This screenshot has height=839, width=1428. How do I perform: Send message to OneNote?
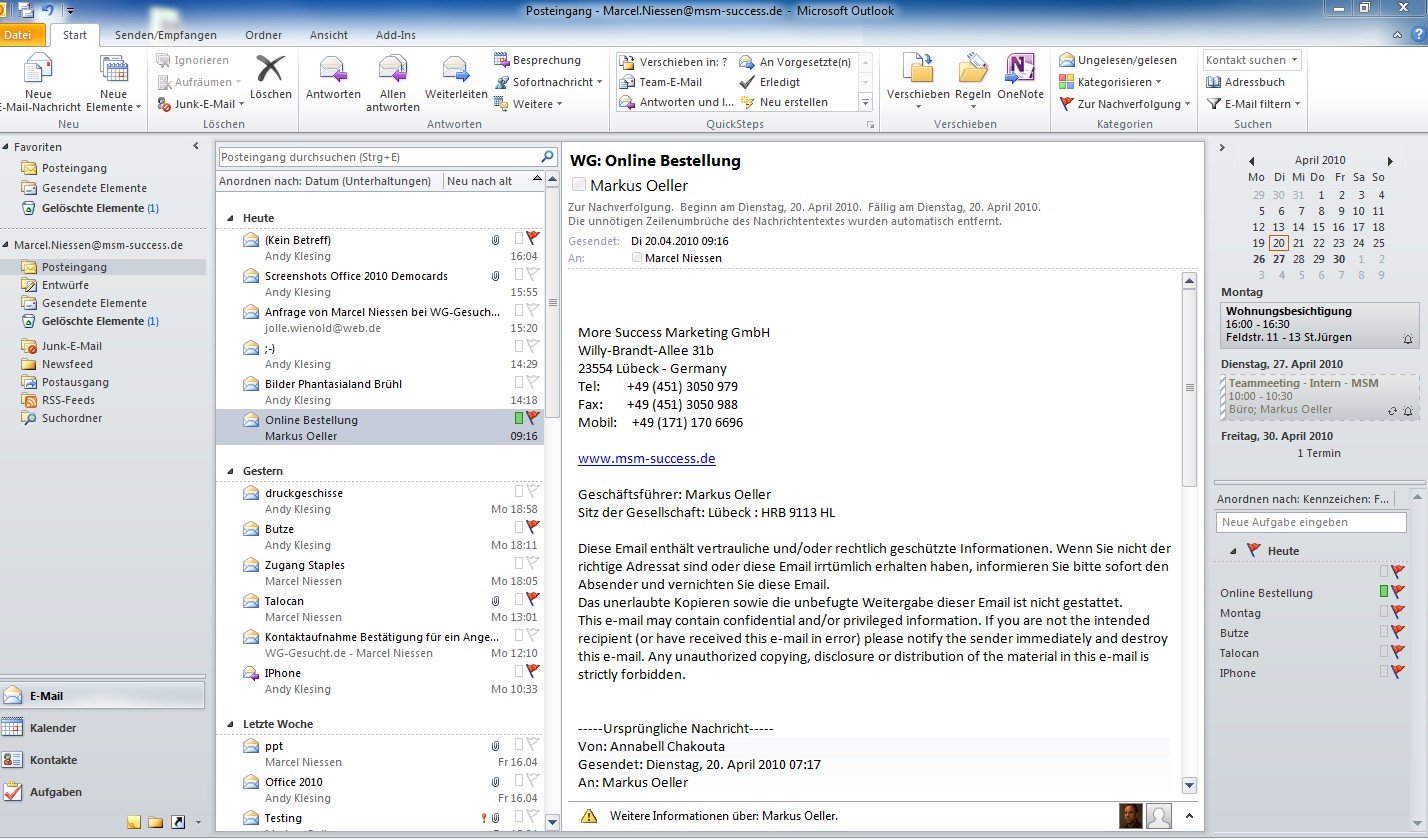1020,77
